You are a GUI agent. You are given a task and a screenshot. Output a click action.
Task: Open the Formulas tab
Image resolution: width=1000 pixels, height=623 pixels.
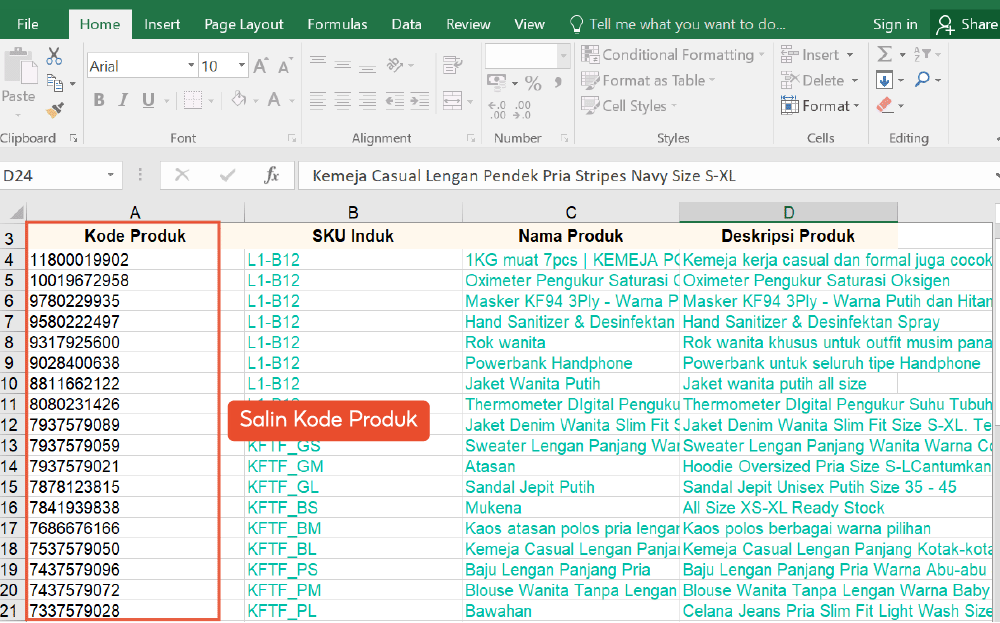tap(337, 24)
